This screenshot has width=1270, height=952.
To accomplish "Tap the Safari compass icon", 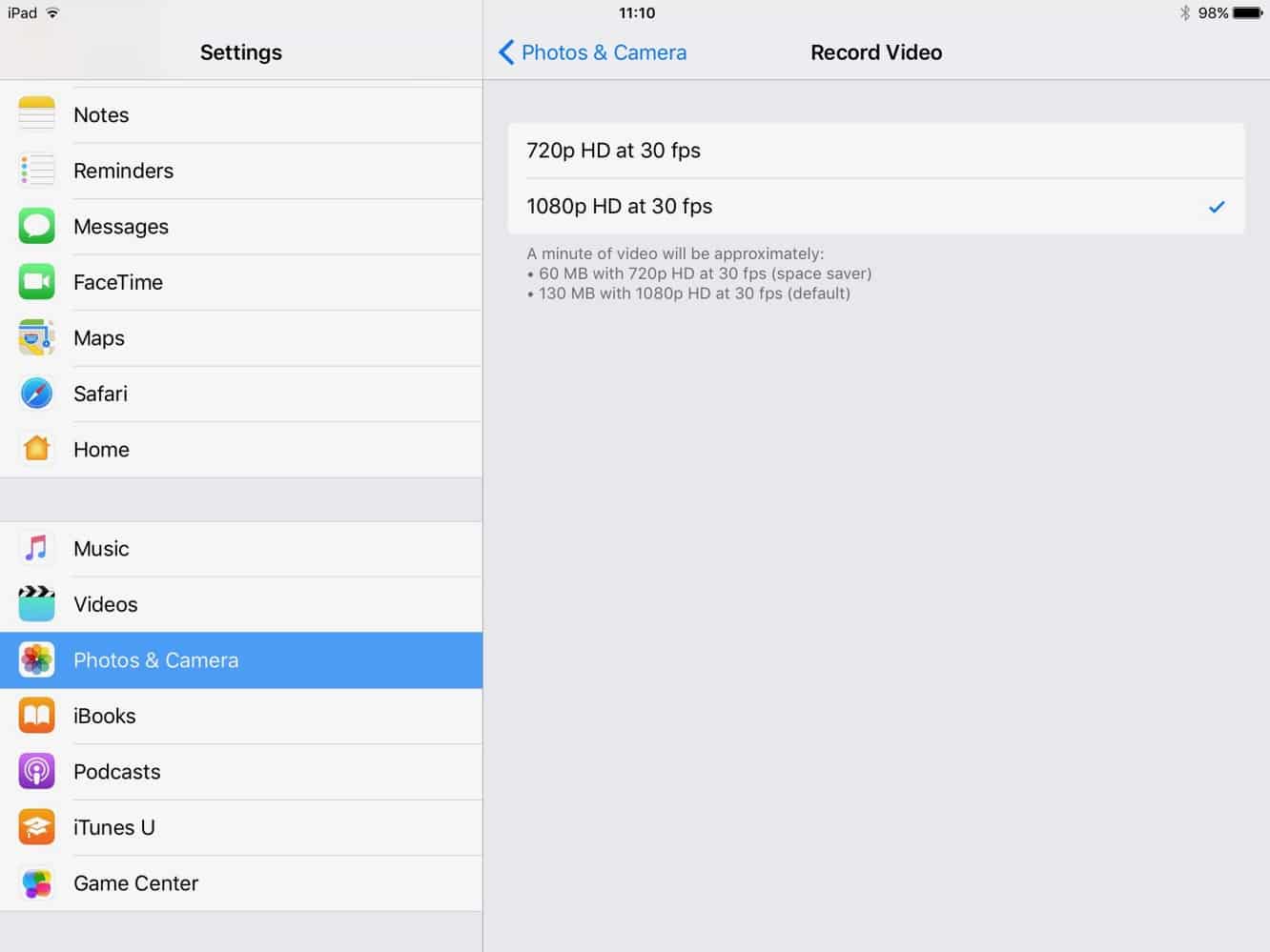I will 37,394.
